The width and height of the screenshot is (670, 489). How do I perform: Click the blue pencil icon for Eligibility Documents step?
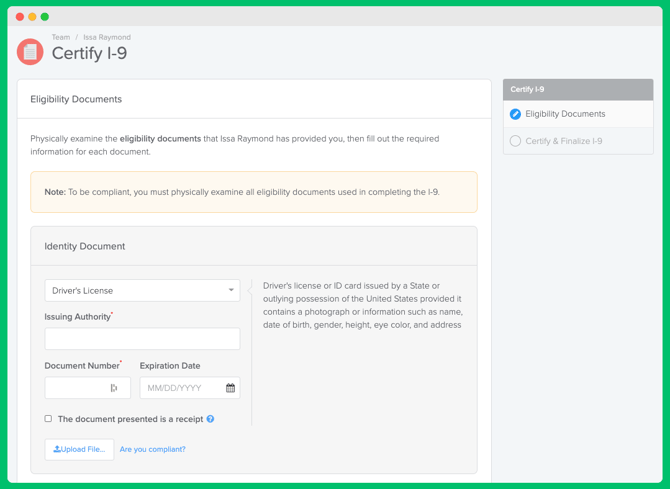click(x=515, y=114)
